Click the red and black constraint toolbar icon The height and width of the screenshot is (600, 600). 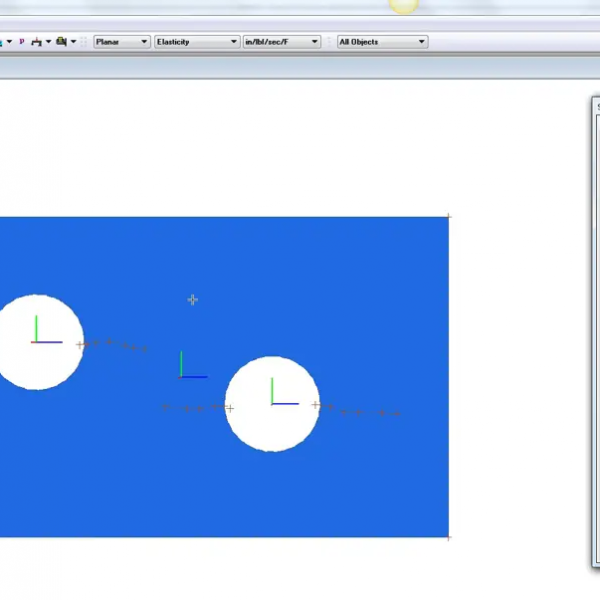pyautogui.click(x=37, y=42)
